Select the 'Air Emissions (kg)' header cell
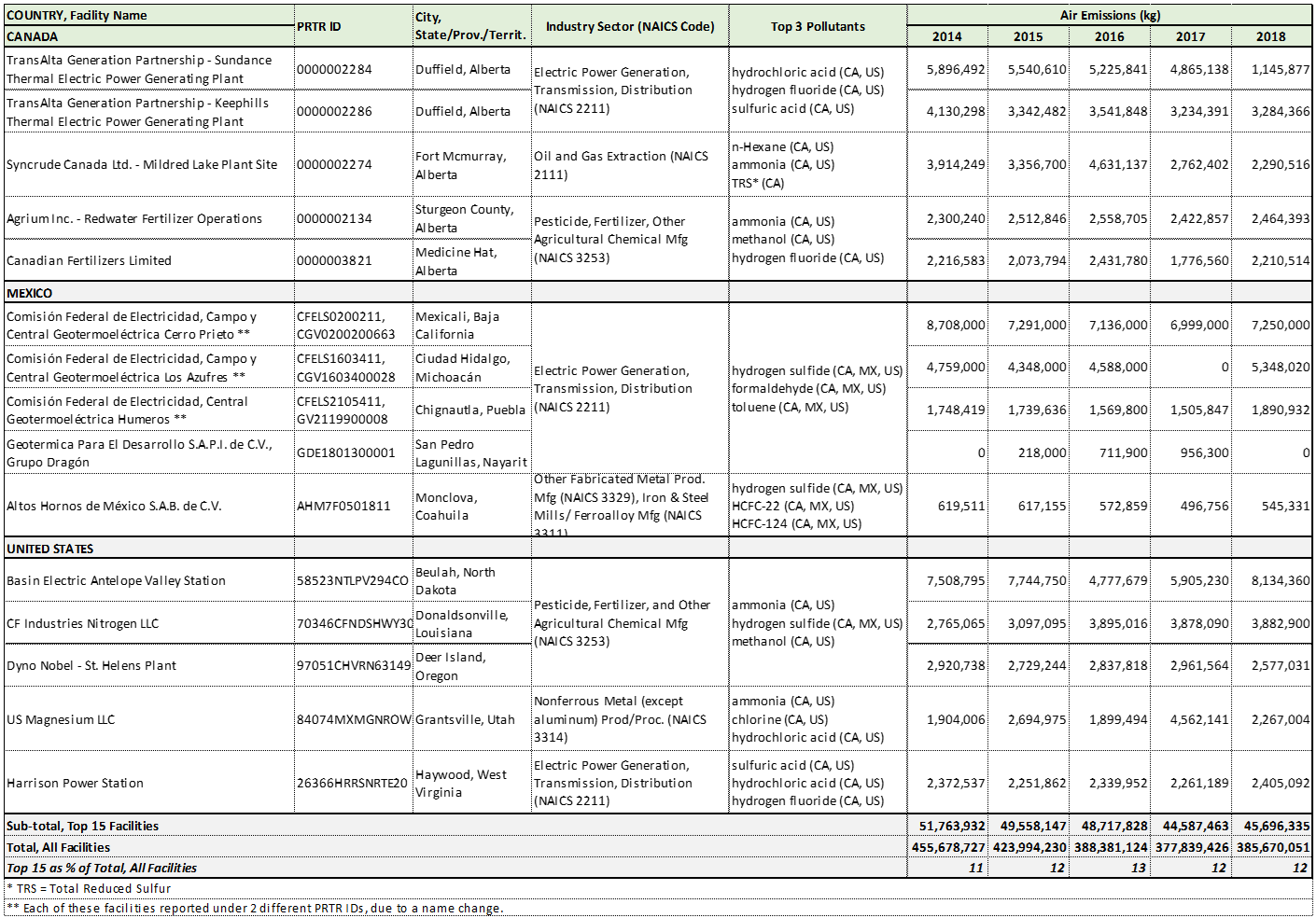1316x918 pixels. [1110, 15]
